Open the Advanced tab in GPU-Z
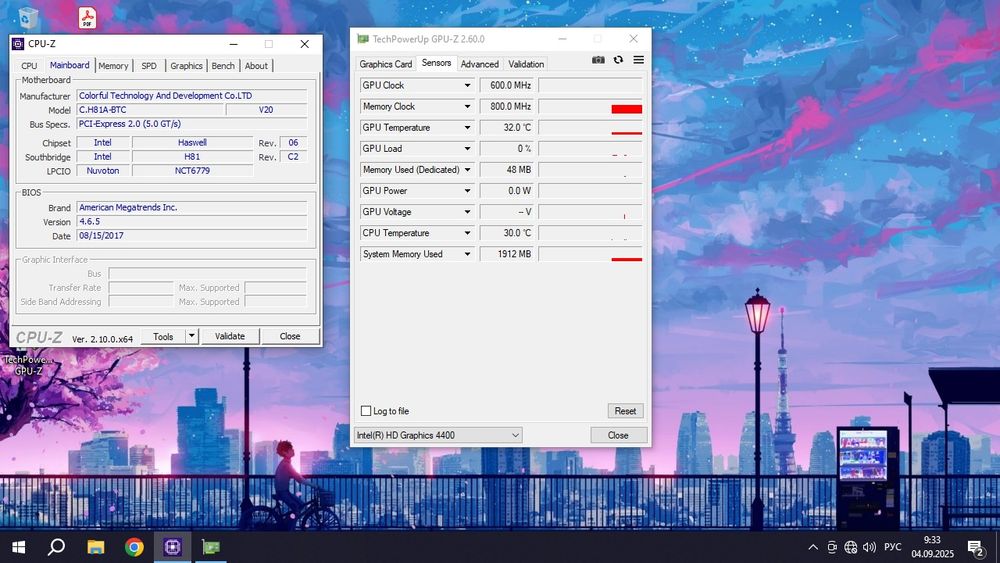This screenshot has height=563, width=1000. [x=480, y=64]
